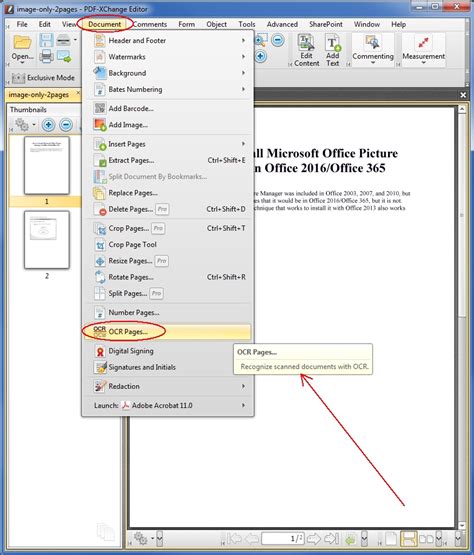Open the Document menu
Image resolution: width=474 pixels, height=555 pixels.
[x=104, y=24]
